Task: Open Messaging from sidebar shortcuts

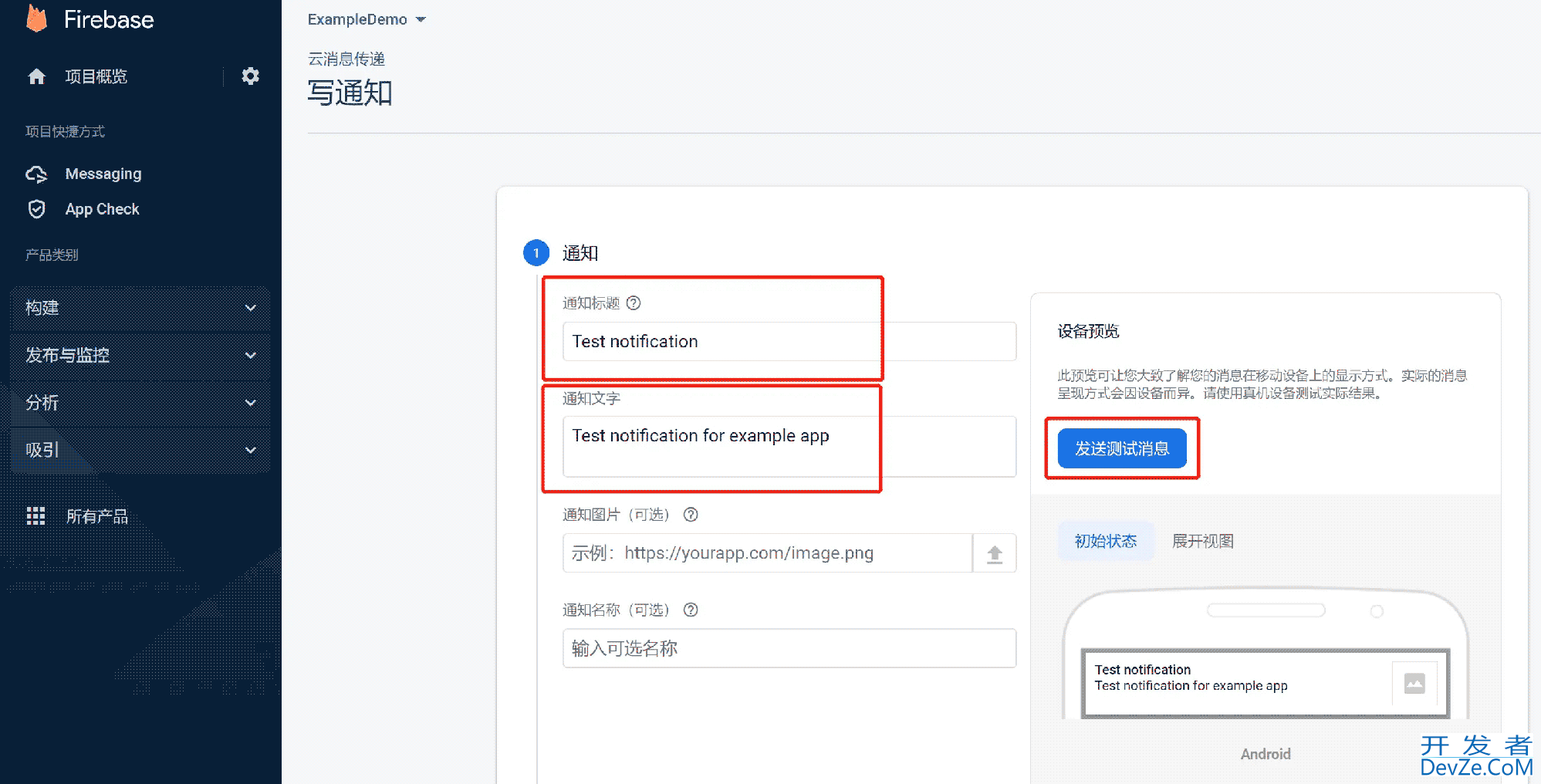Action: [x=103, y=174]
